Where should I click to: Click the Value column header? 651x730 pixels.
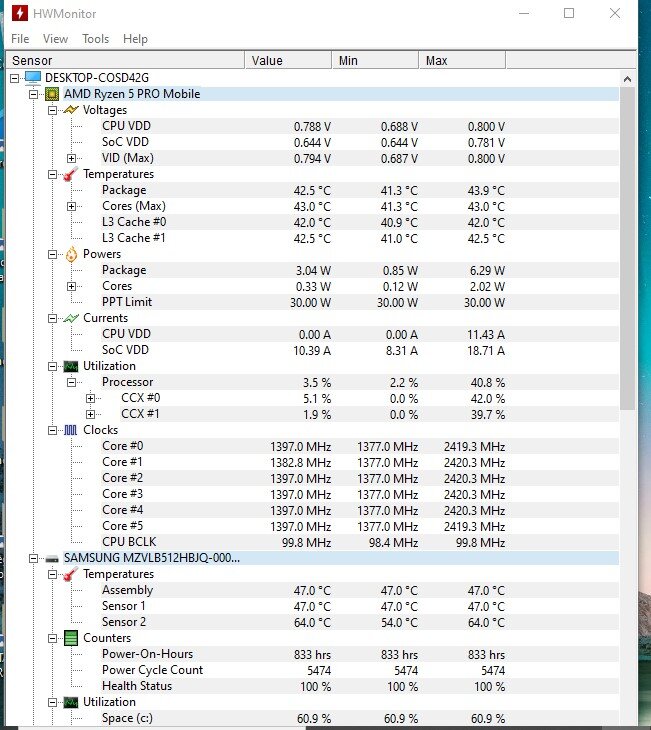[x=288, y=61]
